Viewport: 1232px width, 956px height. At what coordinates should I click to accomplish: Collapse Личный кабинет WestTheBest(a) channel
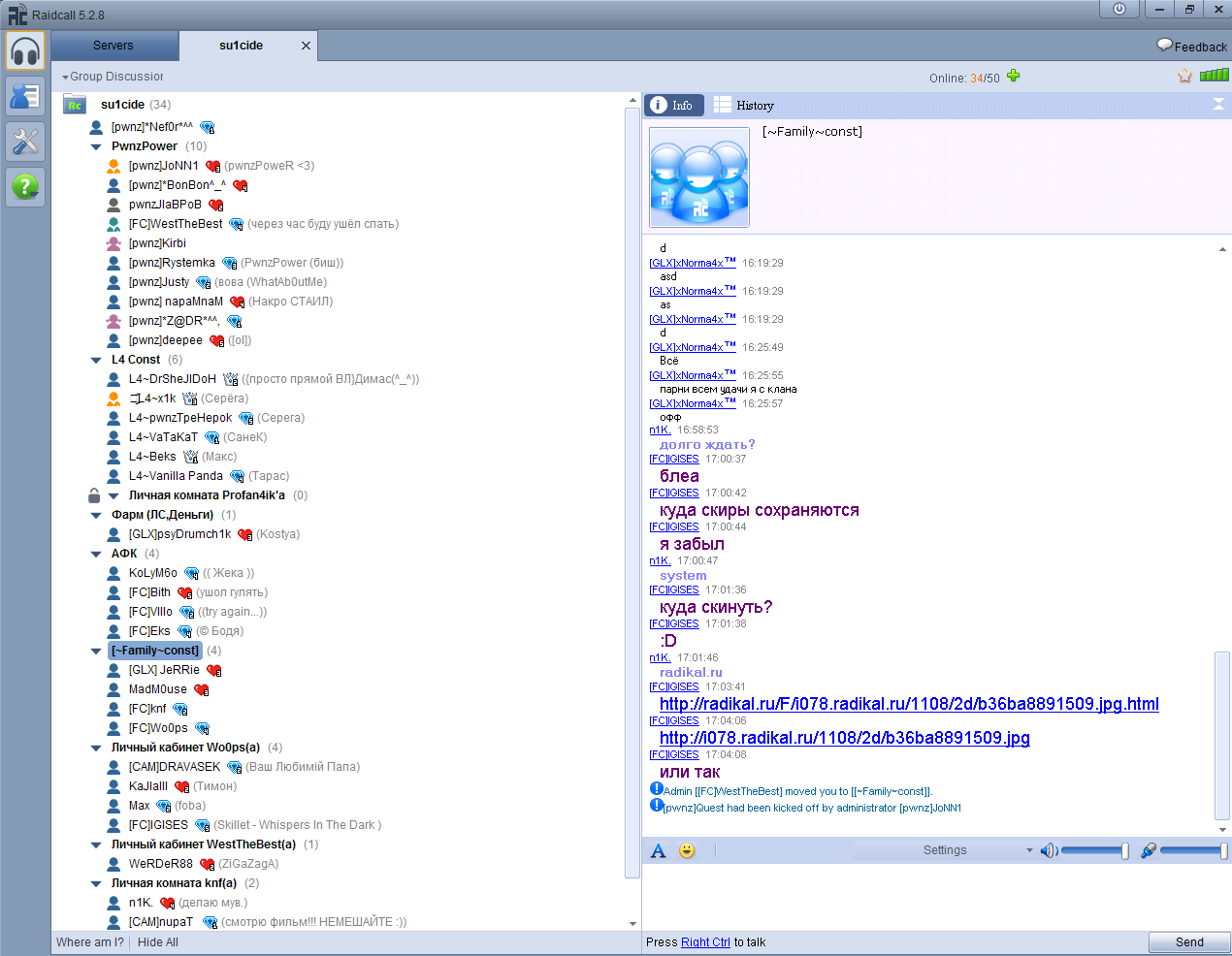pos(96,844)
